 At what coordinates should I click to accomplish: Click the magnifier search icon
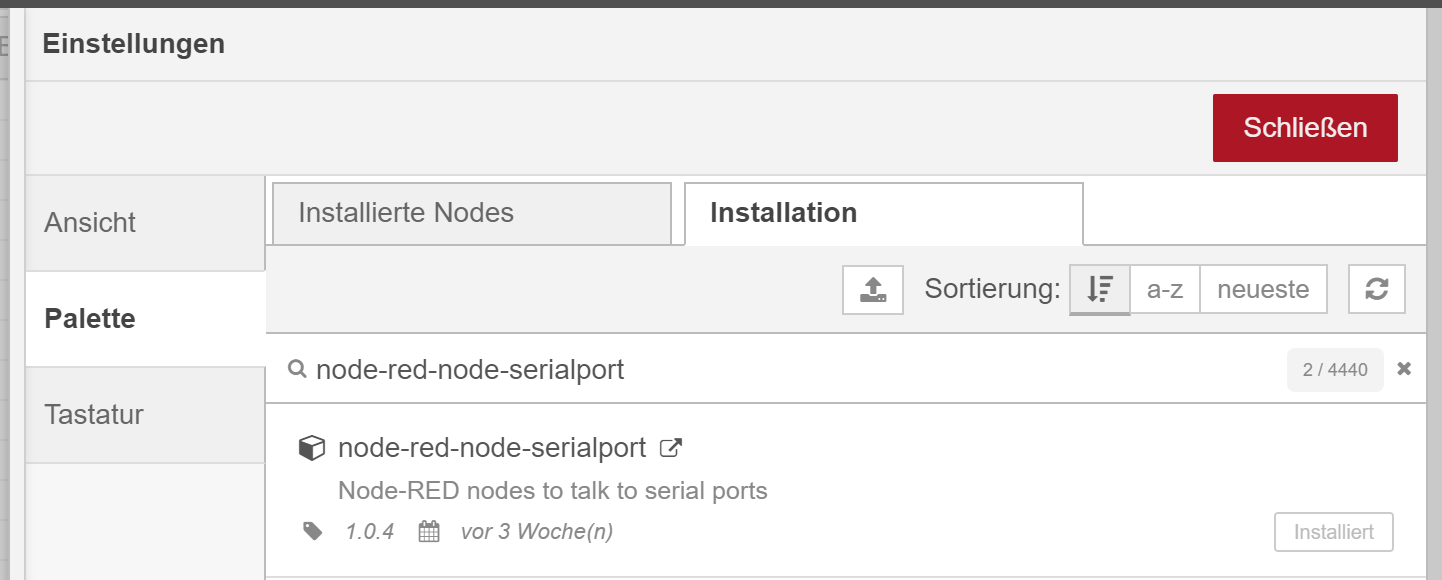coord(297,369)
